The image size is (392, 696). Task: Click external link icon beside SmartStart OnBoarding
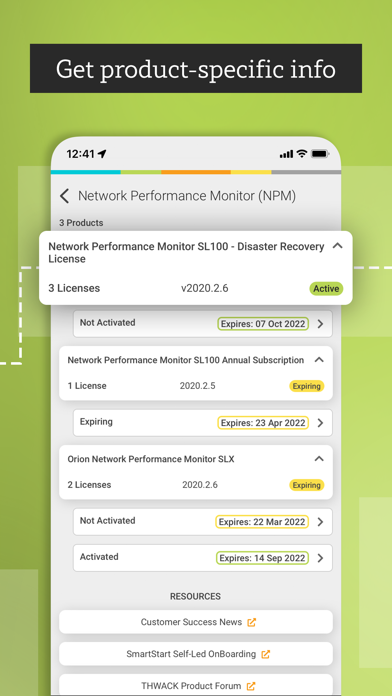pos(265,654)
